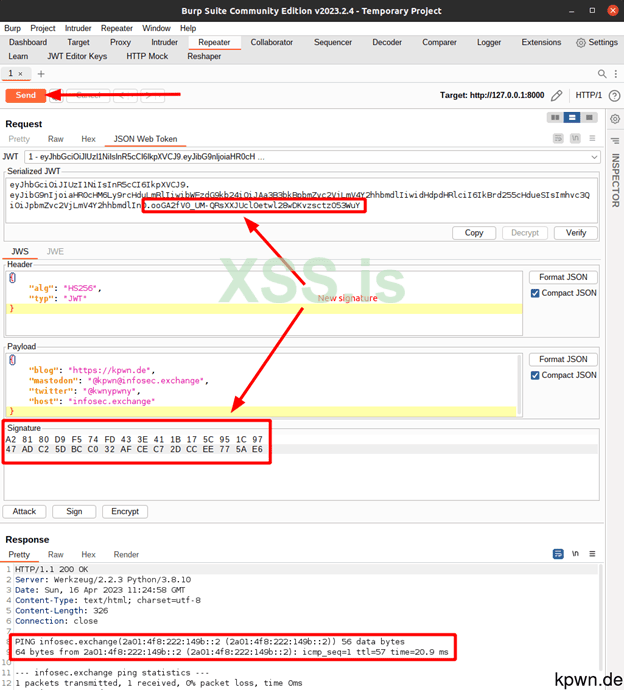Open the Reshaper tab

click(204, 56)
